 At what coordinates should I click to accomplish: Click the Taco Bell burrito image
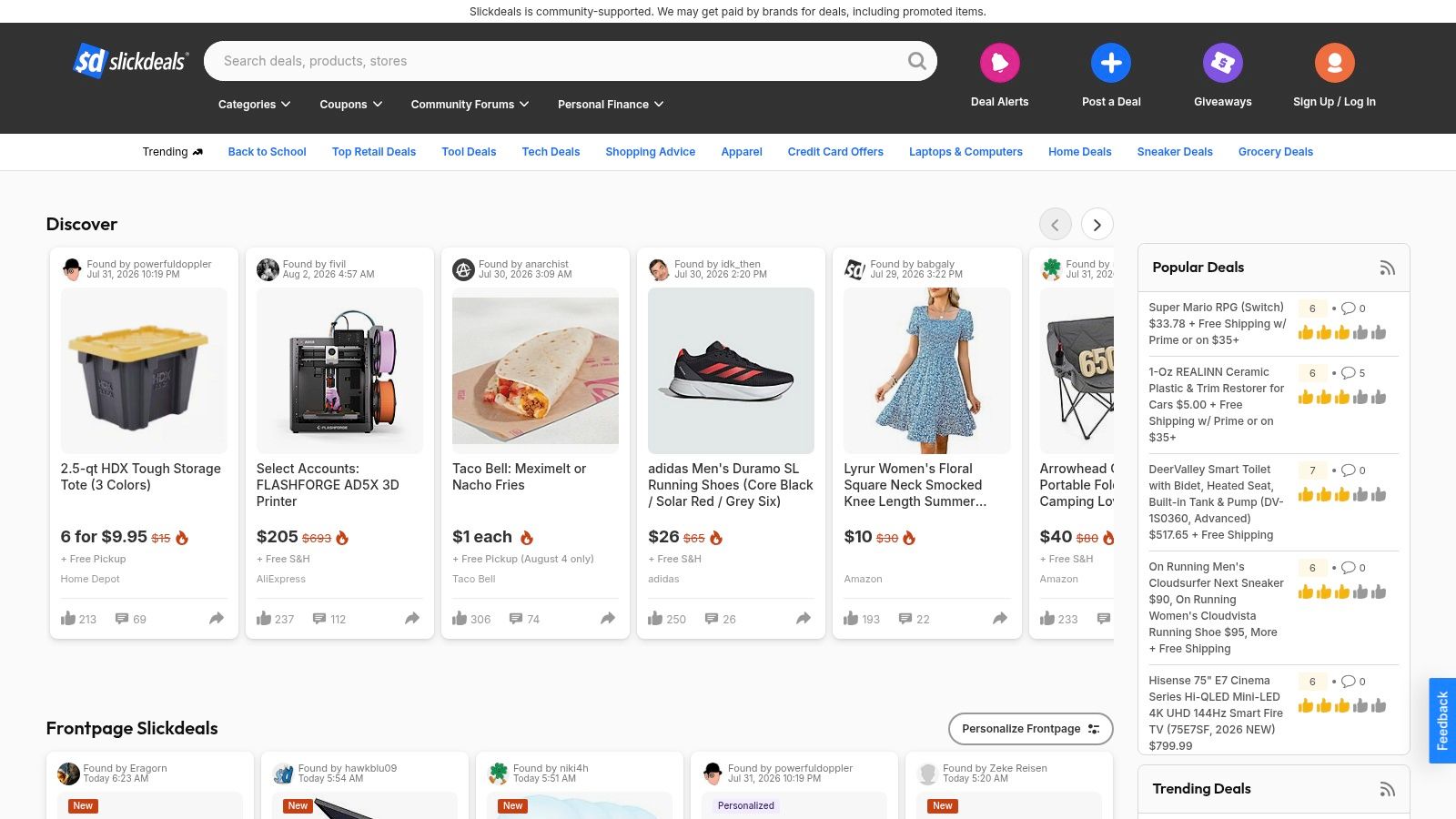click(535, 370)
